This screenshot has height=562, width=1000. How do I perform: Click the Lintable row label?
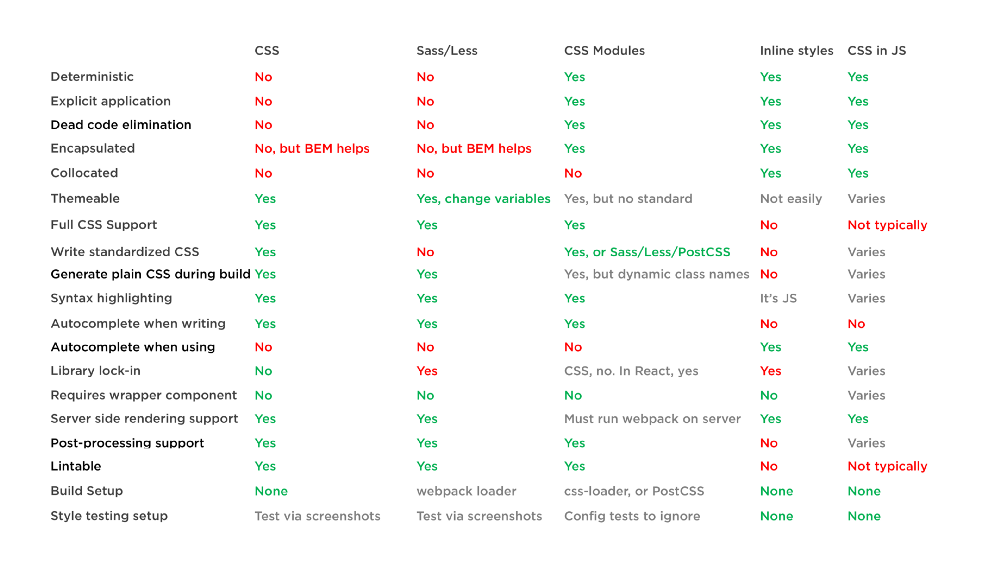click(x=76, y=466)
